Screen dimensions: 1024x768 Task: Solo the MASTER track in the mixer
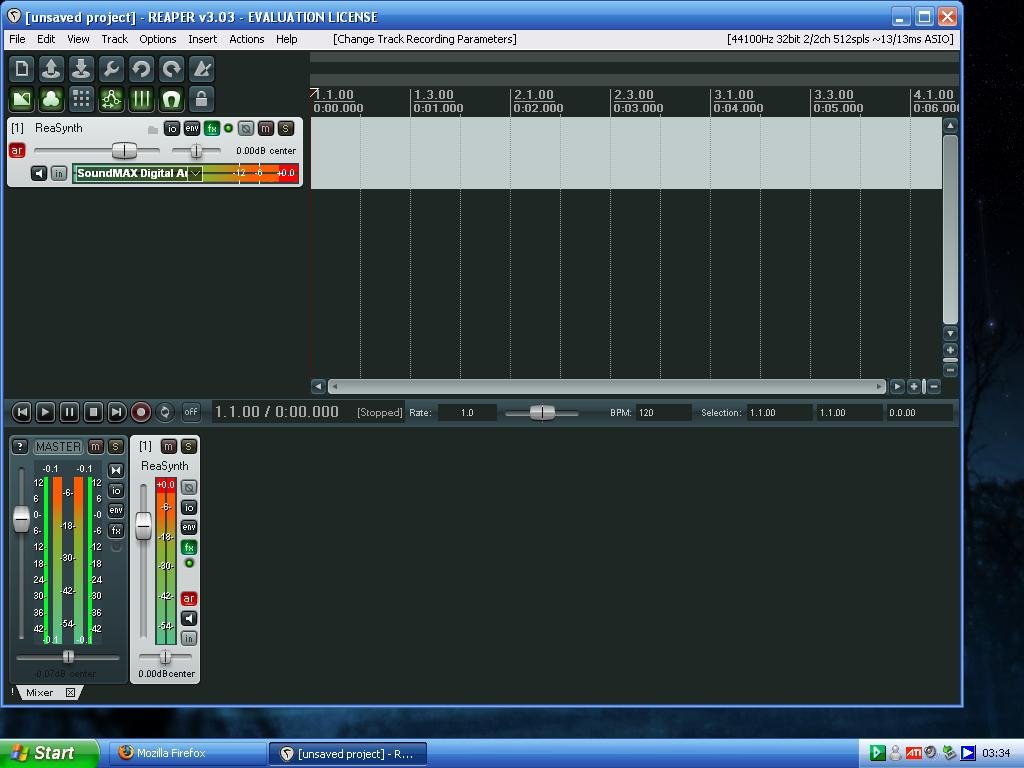[x=116, y=447]
